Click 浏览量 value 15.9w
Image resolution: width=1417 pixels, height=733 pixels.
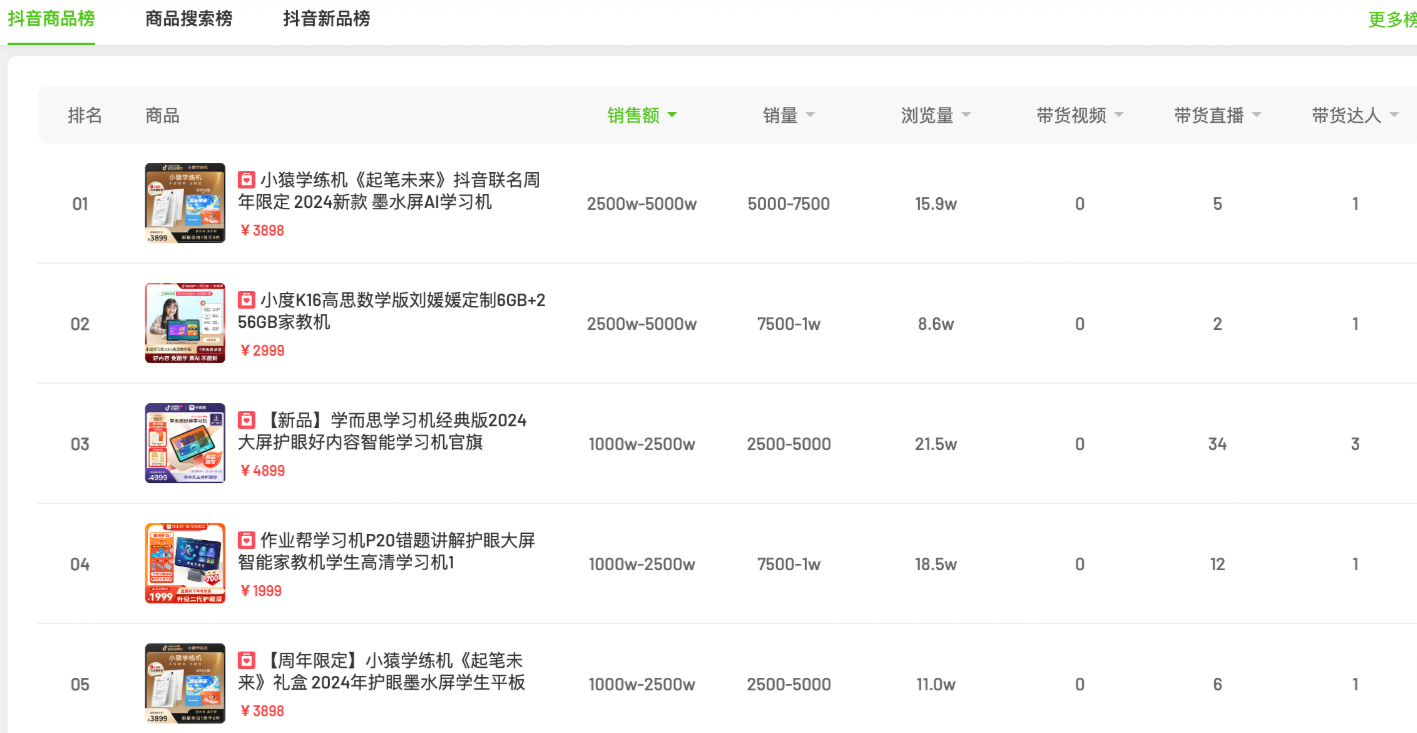pos(936,204)
